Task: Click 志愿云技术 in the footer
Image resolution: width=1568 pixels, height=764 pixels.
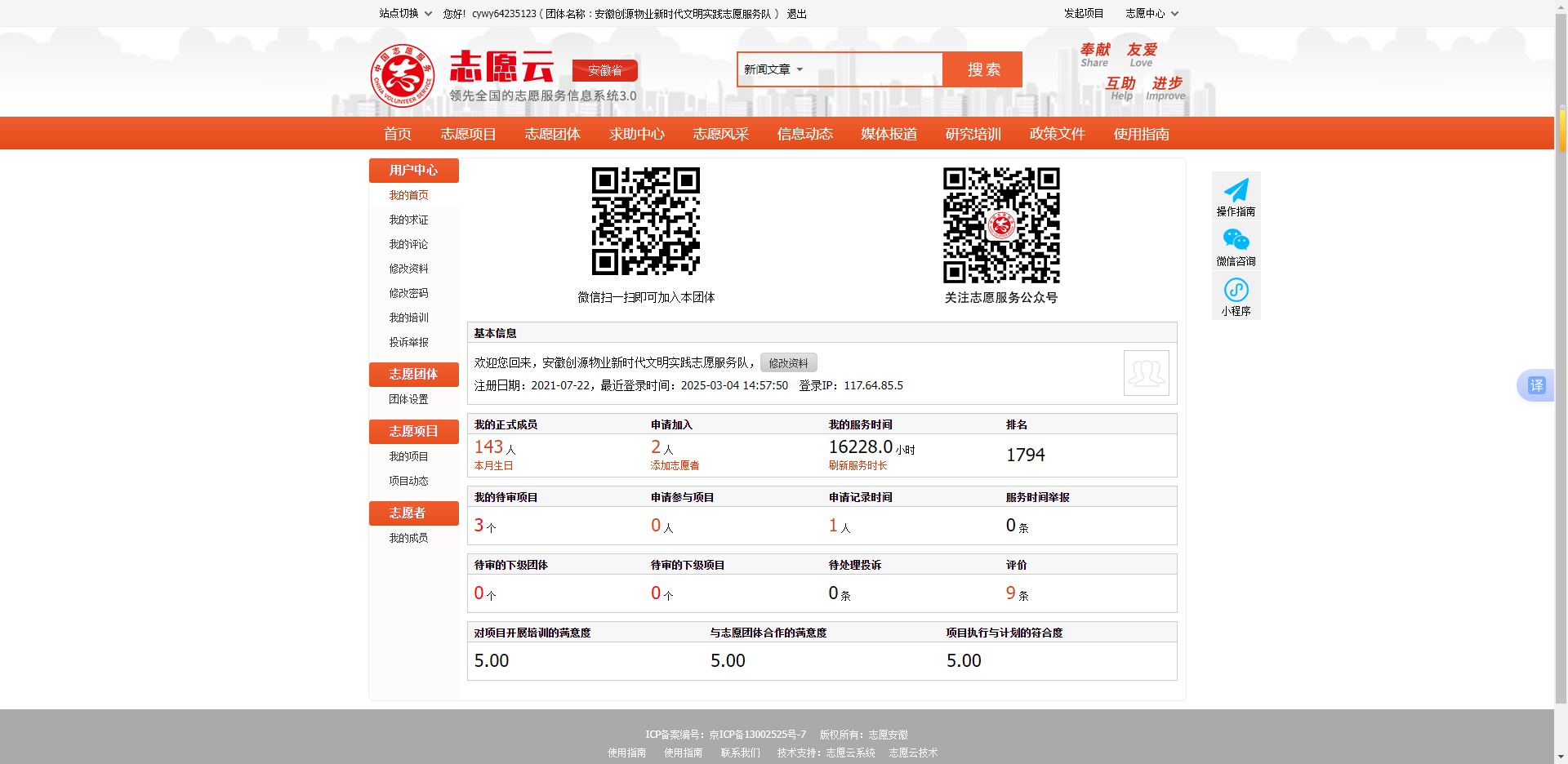Action: coord(913,753)
